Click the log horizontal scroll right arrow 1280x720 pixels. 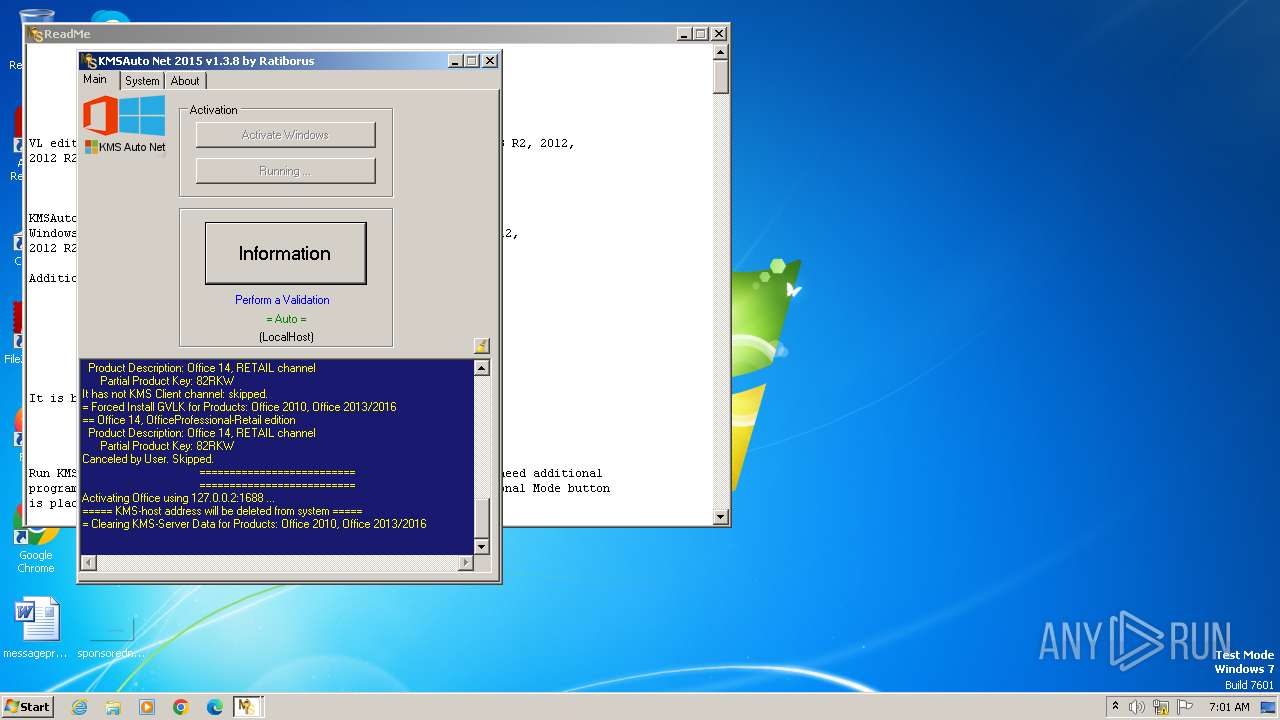(x=465, y=563)
